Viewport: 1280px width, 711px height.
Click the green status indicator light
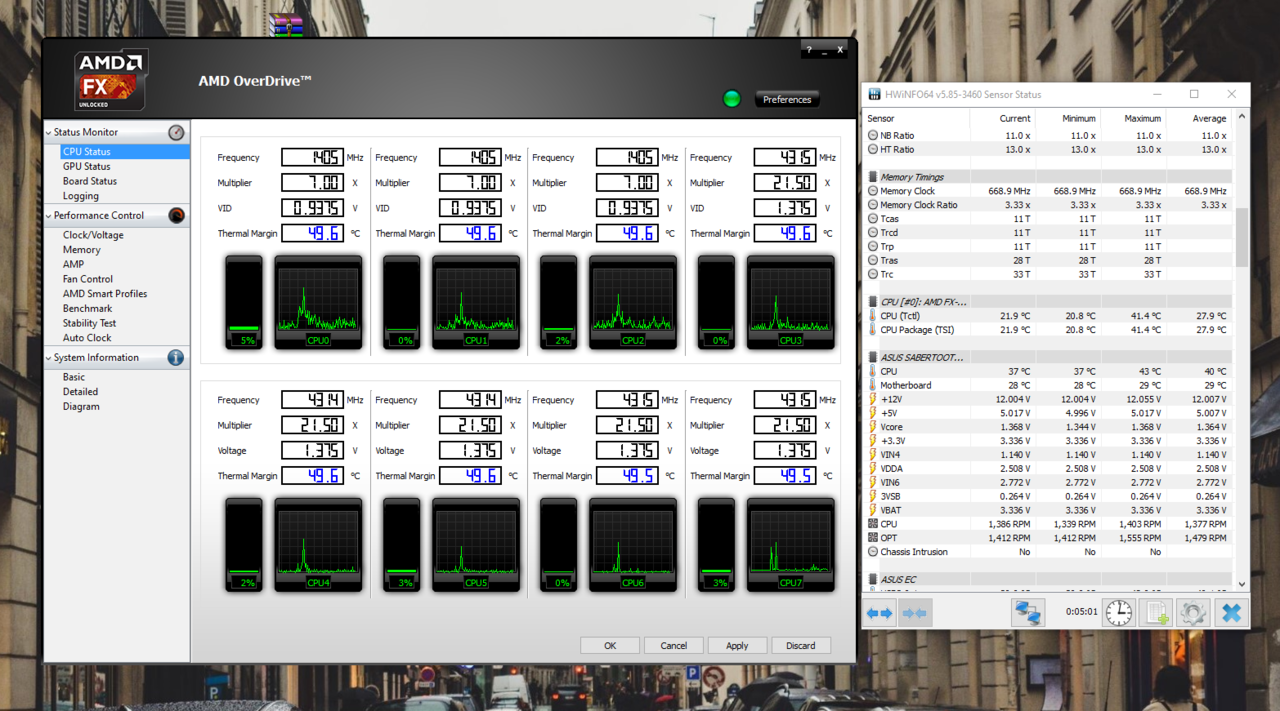tap(732, 98)
